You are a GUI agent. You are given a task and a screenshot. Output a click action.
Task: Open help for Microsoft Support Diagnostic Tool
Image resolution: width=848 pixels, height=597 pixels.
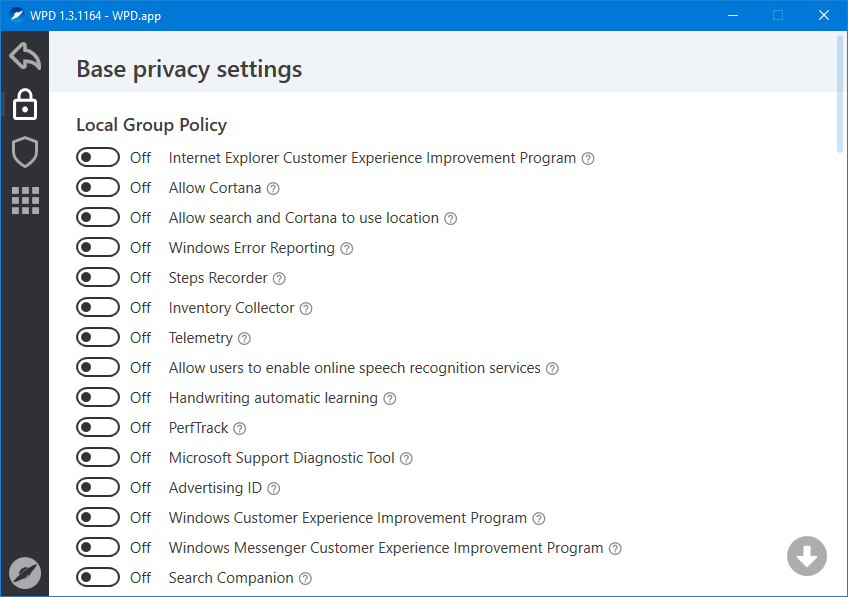[x=406, y=459]
